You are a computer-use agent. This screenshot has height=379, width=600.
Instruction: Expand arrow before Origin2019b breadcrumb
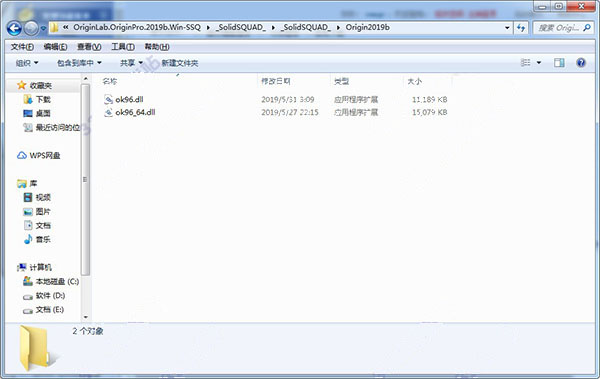coord(338,28)
